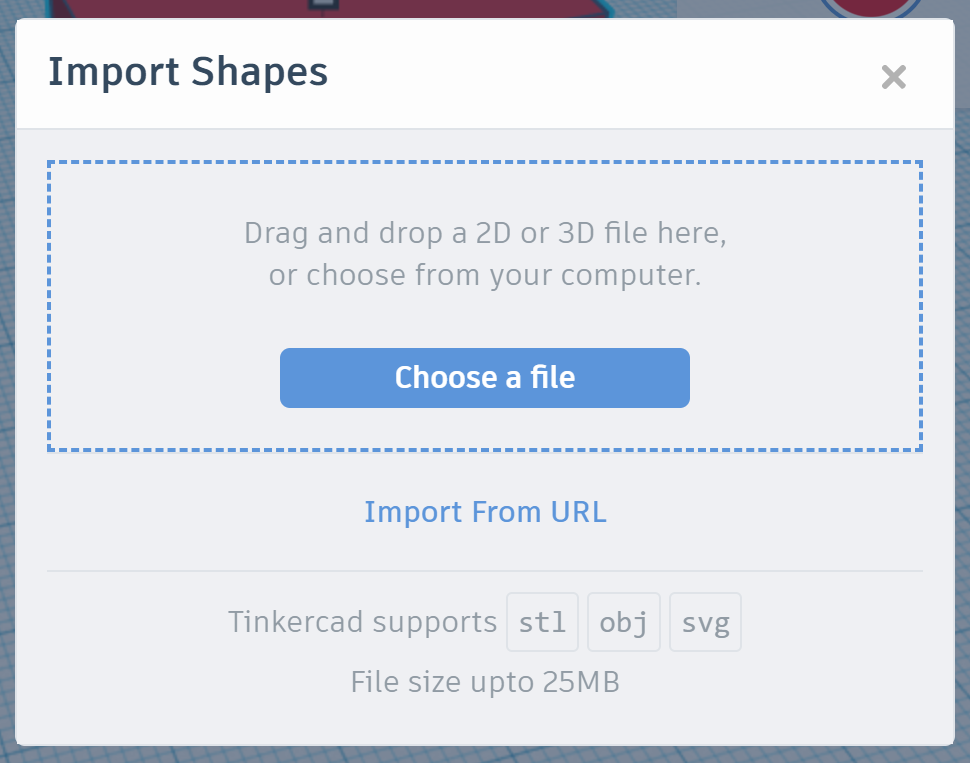
Task: Click the drag and drop instruction text
Action: pyautogui.click(x=485, y=253)
